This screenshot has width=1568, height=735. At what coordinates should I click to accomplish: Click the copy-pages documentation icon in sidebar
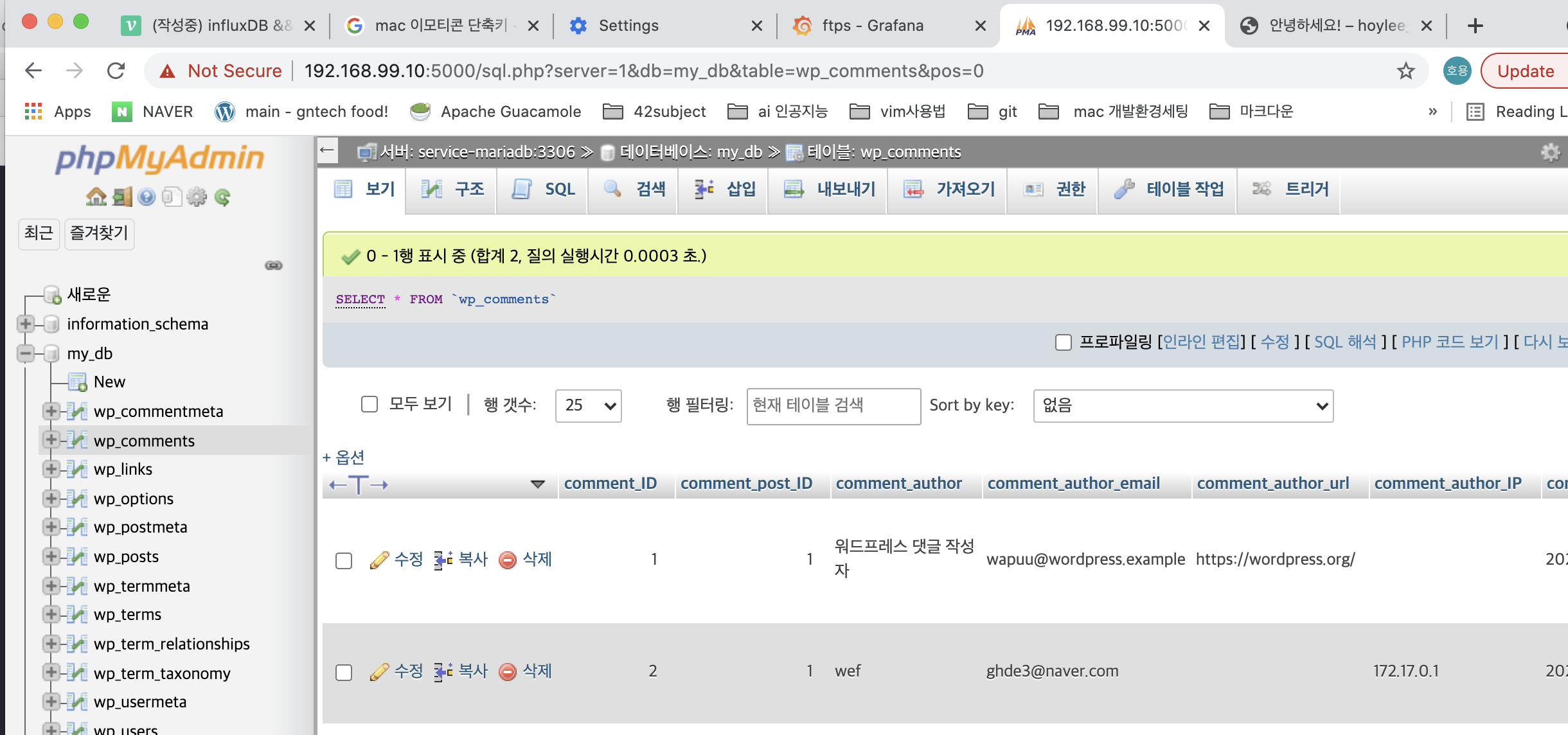click(172, 197)
